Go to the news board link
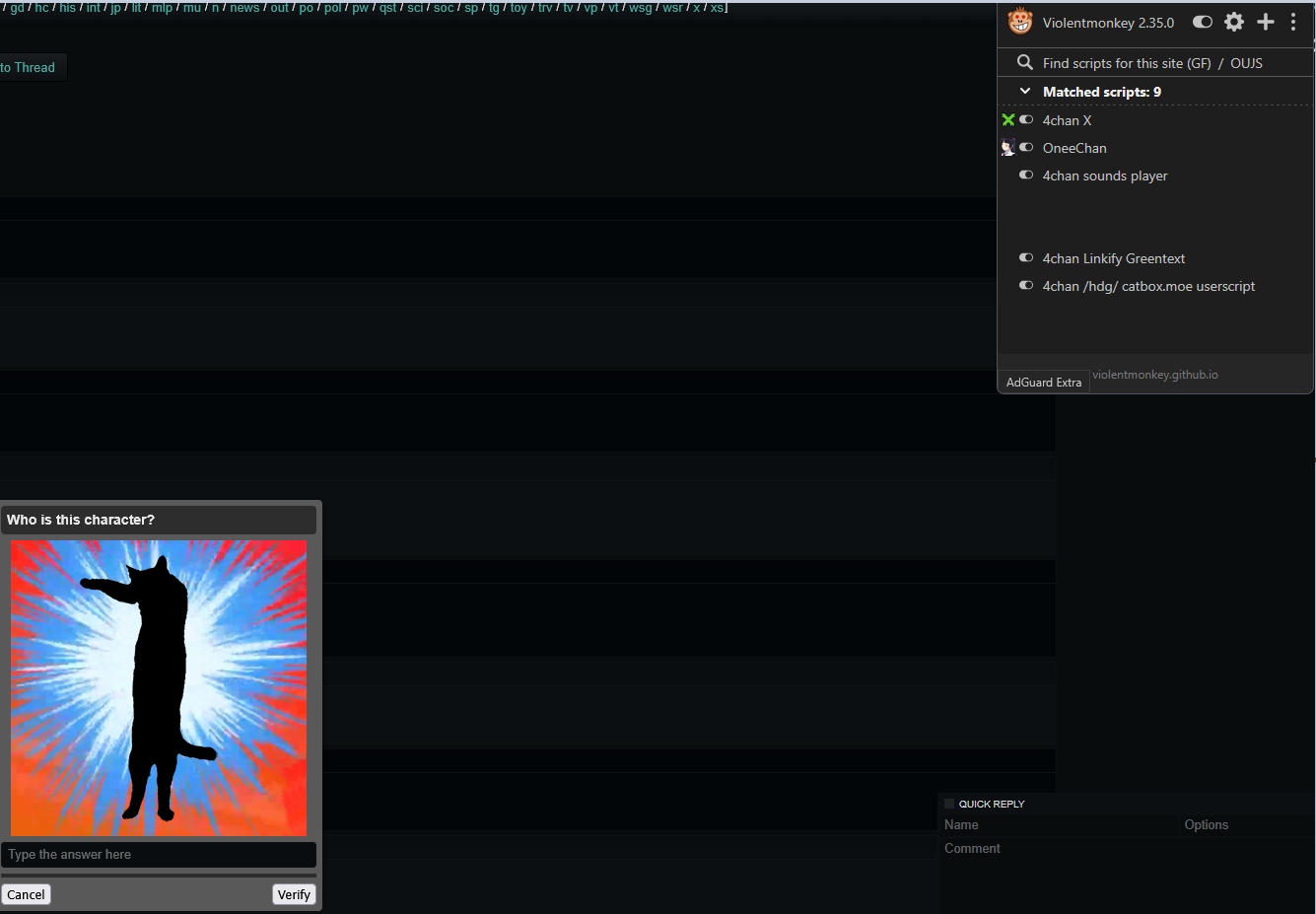This screenshot has width=1316, height=914. (244, 8)
